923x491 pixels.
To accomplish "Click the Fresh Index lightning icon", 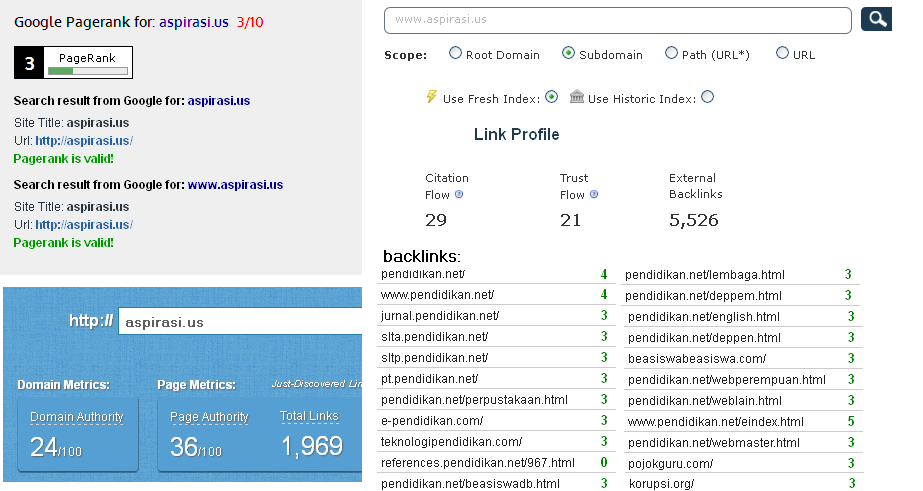I will (432, 97).
